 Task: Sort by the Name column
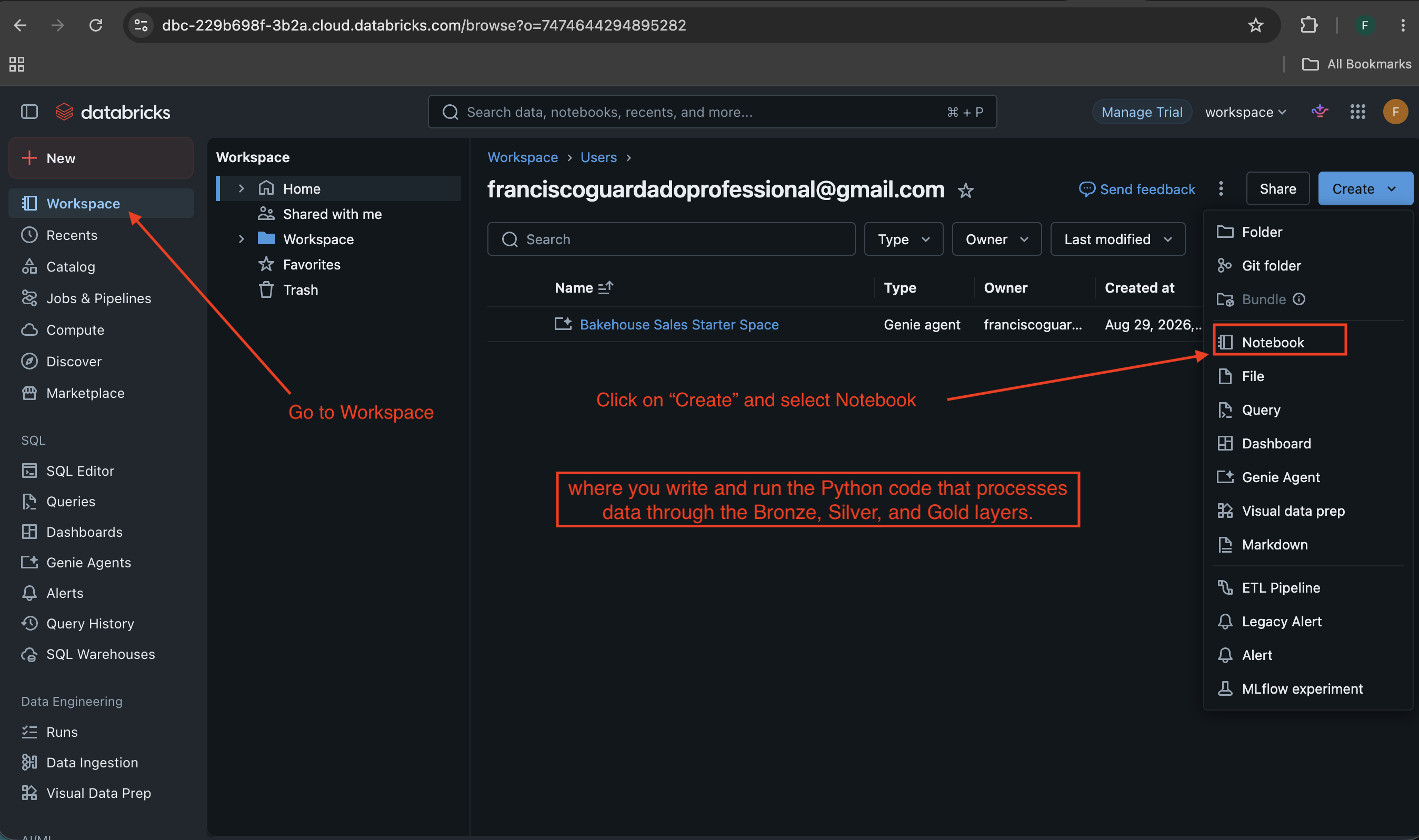click(584, 288)
